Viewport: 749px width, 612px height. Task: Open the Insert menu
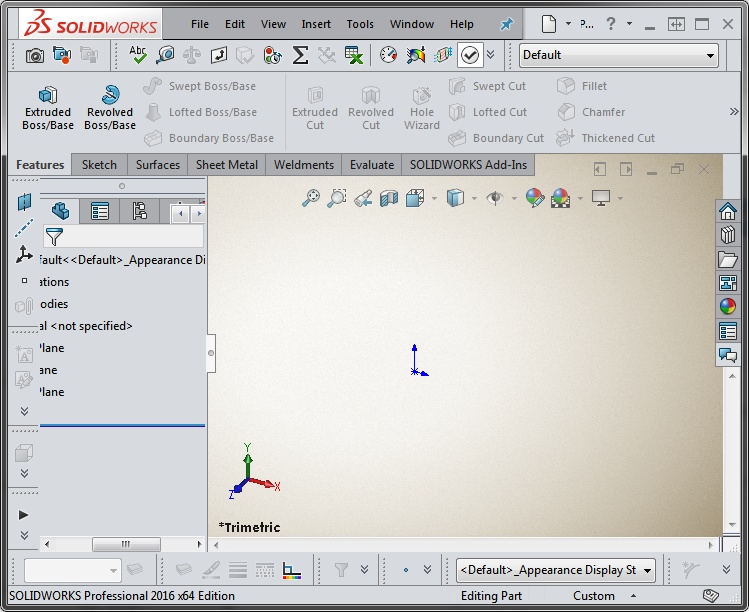(x=316, y=24)
